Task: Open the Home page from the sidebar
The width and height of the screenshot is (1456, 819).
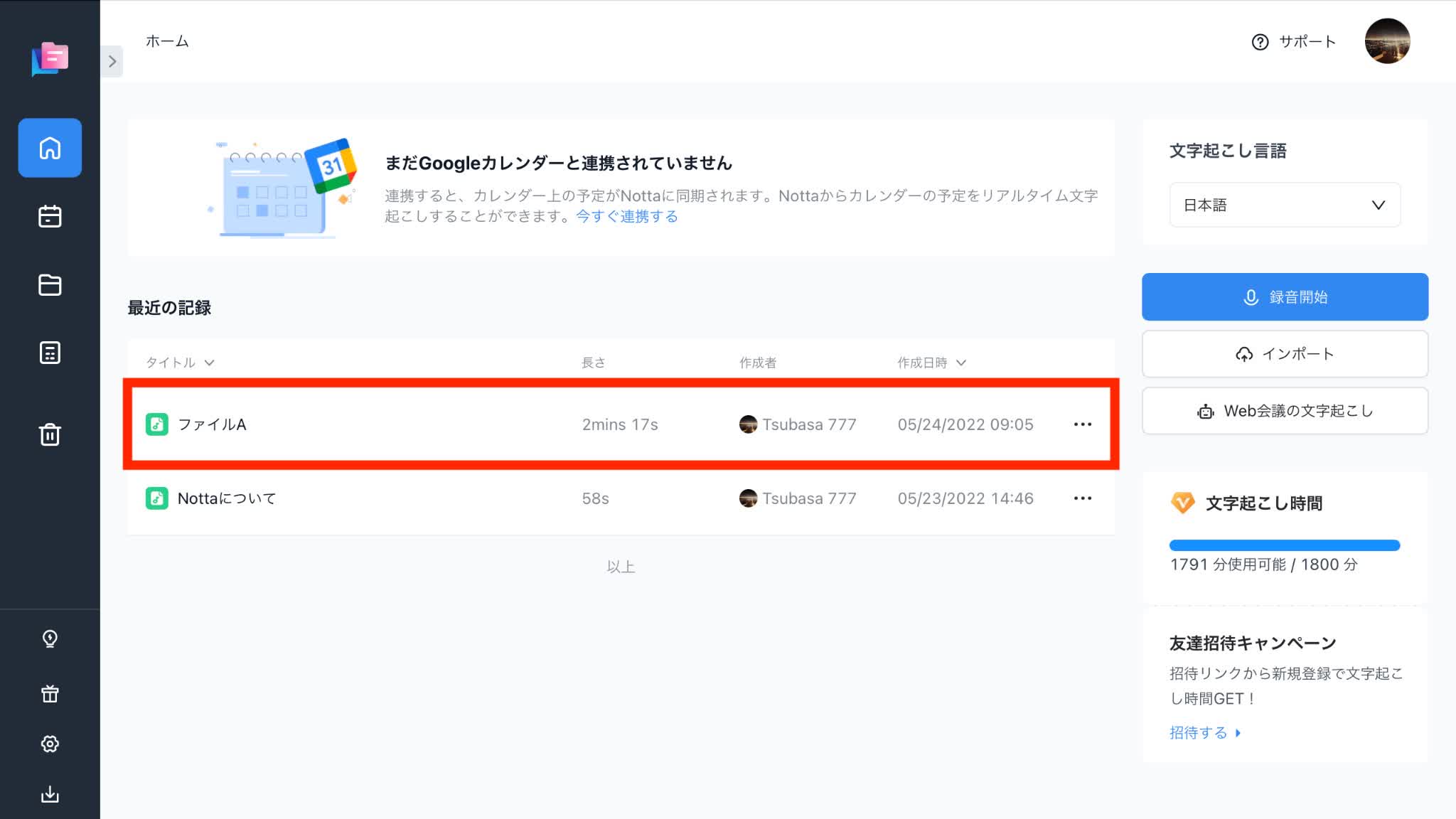Action: tap(50, 148)
